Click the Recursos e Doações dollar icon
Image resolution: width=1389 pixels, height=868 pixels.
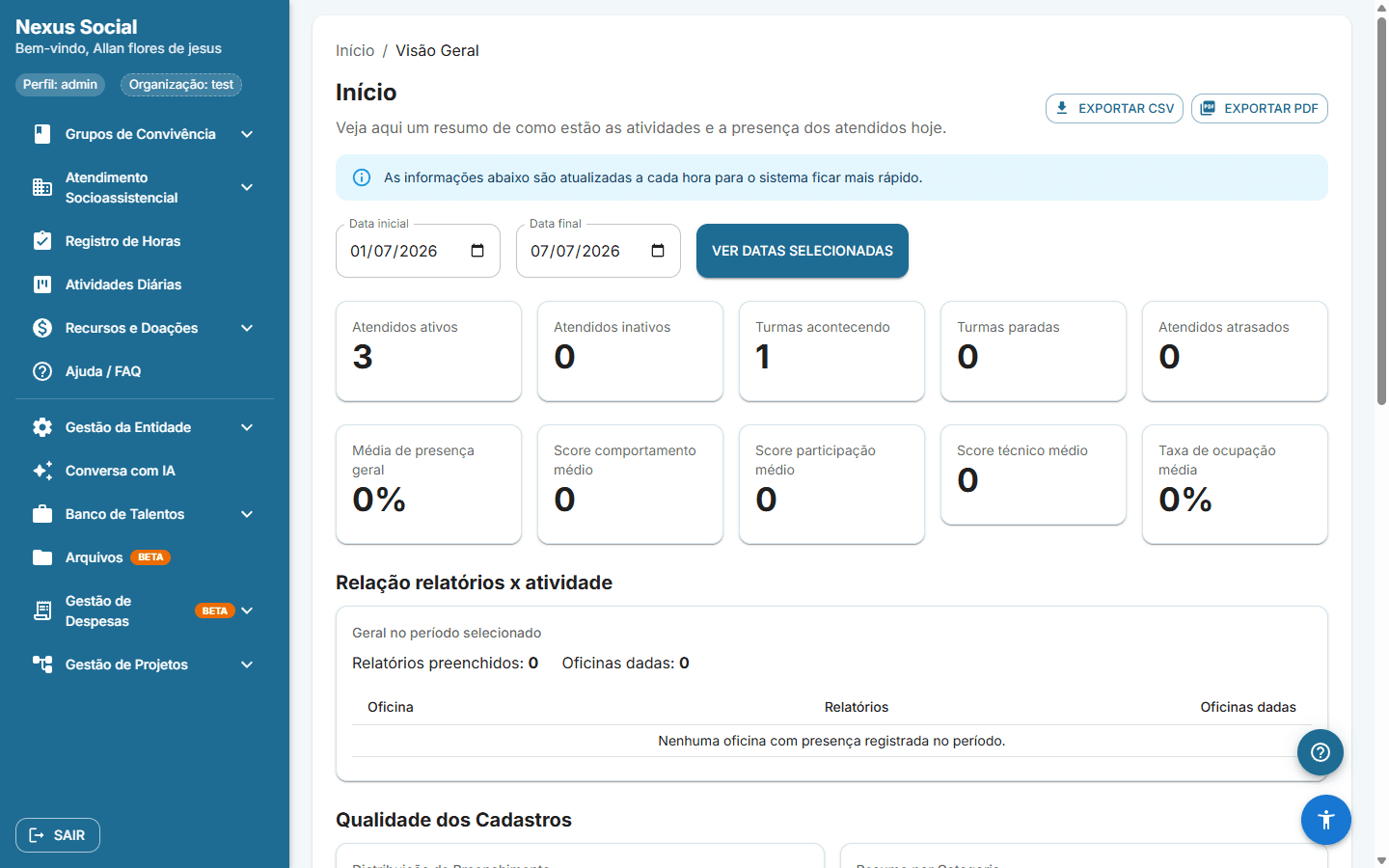pyautogui.click(x=42, y=328)
